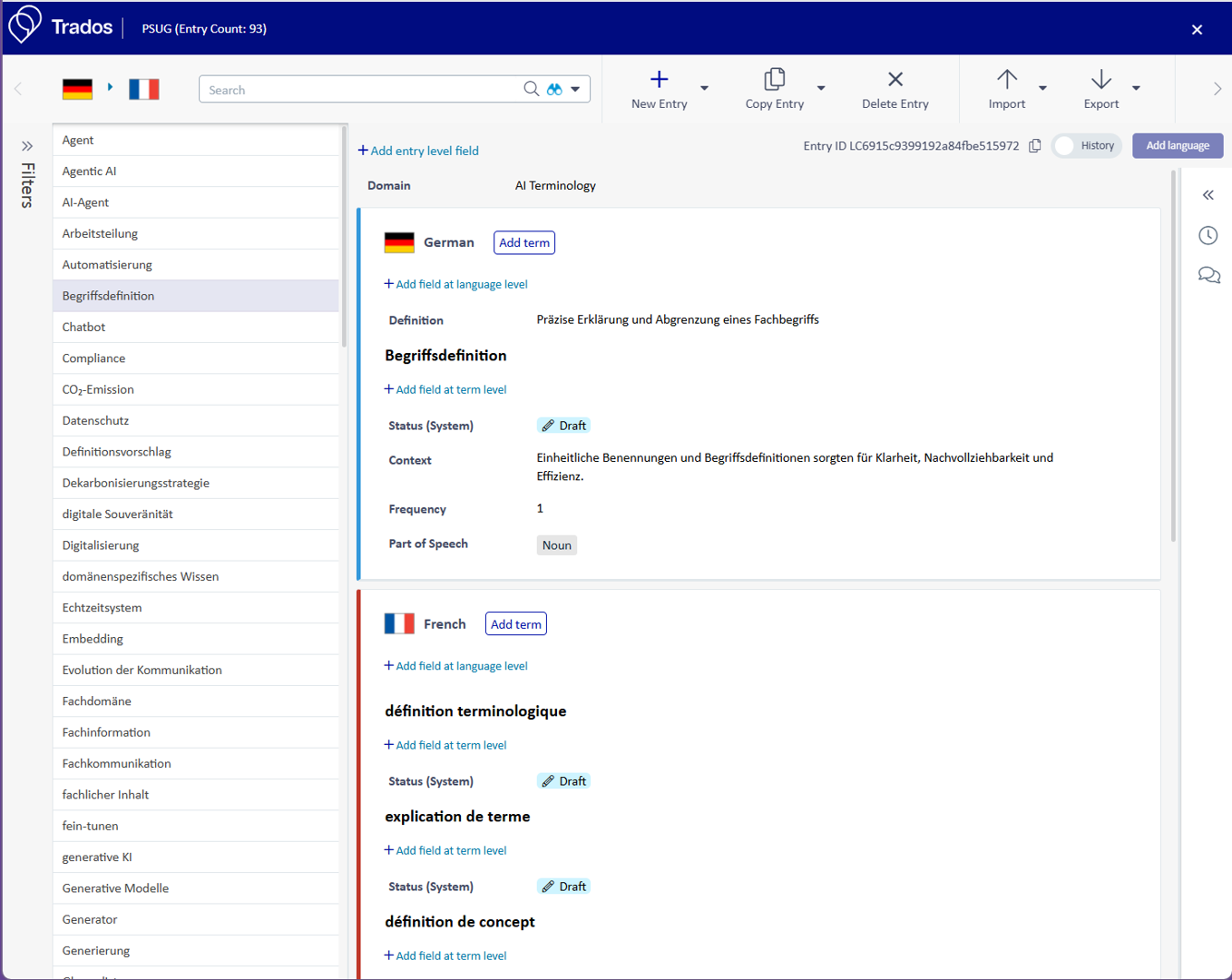
Task: Click the New Entry plus icon
Action: click(x=659, y=80)
